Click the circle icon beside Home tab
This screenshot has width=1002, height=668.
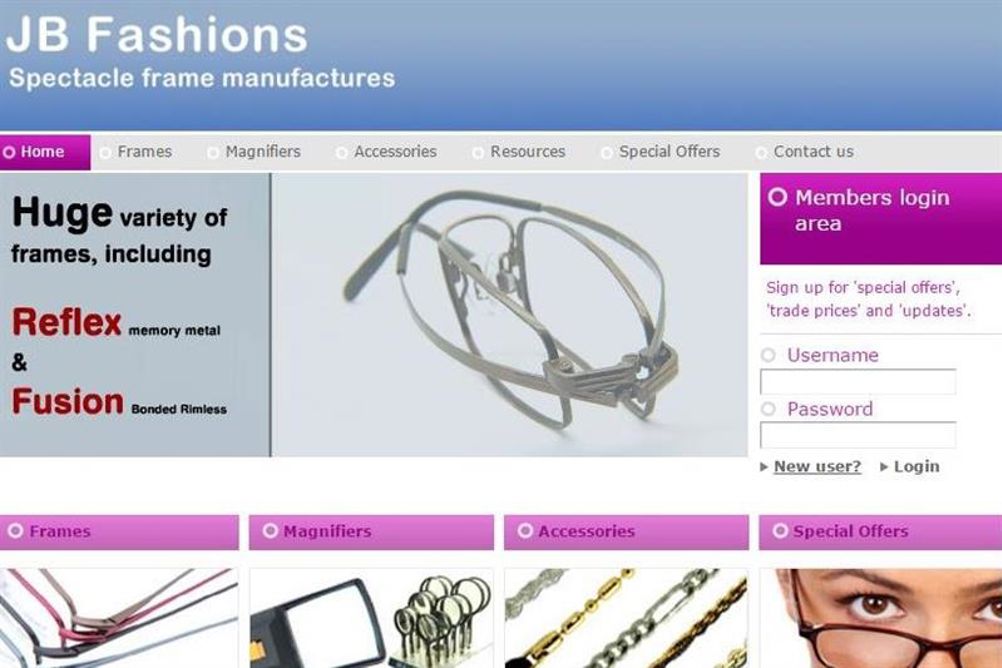9,152
